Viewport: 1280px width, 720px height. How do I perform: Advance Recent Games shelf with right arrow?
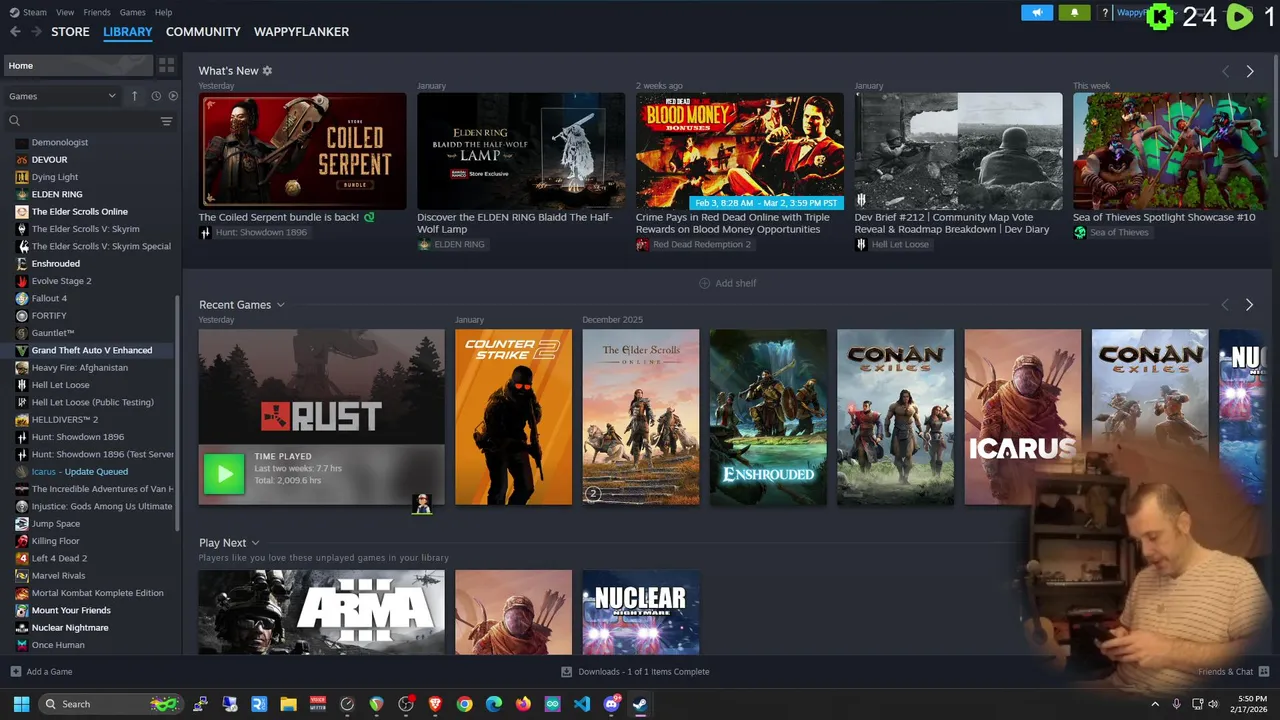click(x=1249, y=305)
